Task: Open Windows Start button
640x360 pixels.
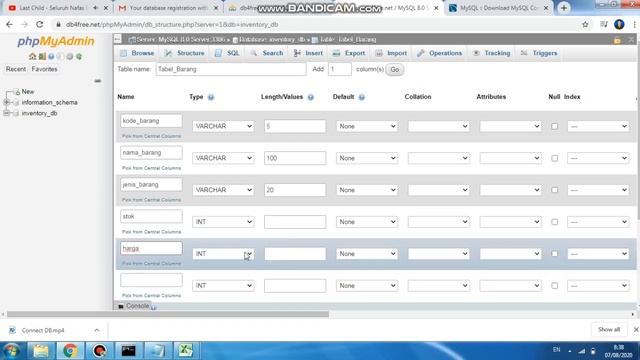Action: [x=12, y=351]
